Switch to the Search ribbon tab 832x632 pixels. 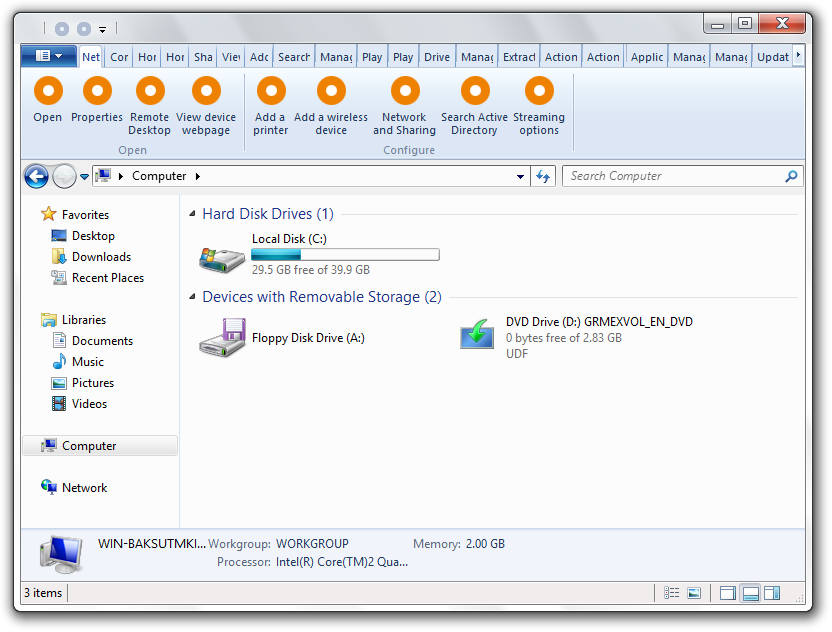pyautogui.click(x=294, y=57)
